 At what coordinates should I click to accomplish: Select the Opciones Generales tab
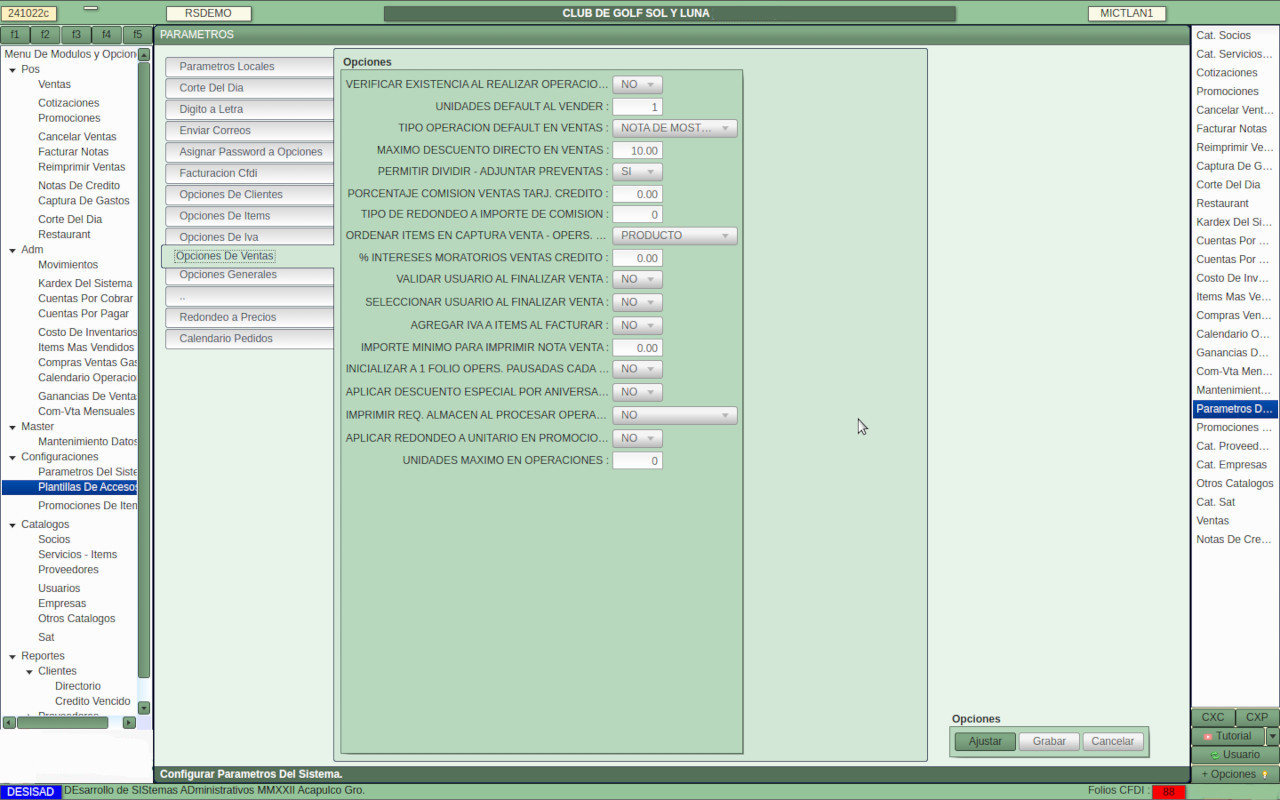249,275
